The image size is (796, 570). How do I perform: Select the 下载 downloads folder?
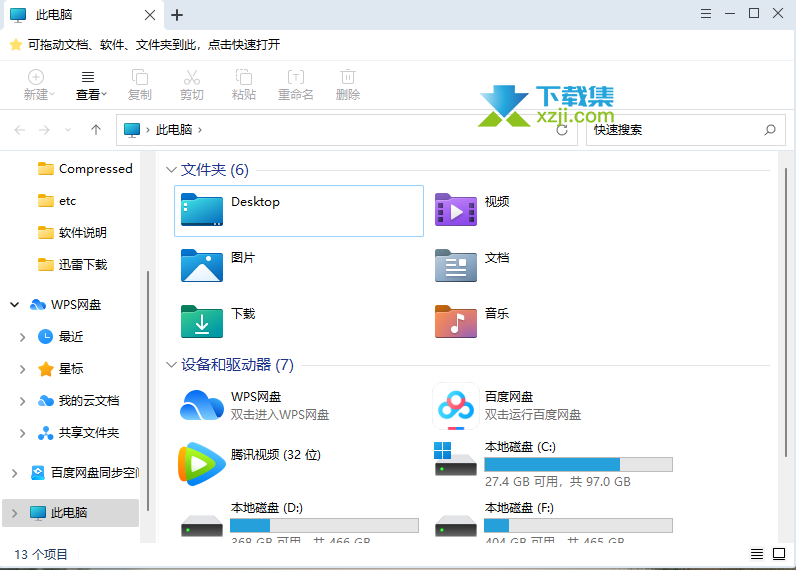point(218,320)
